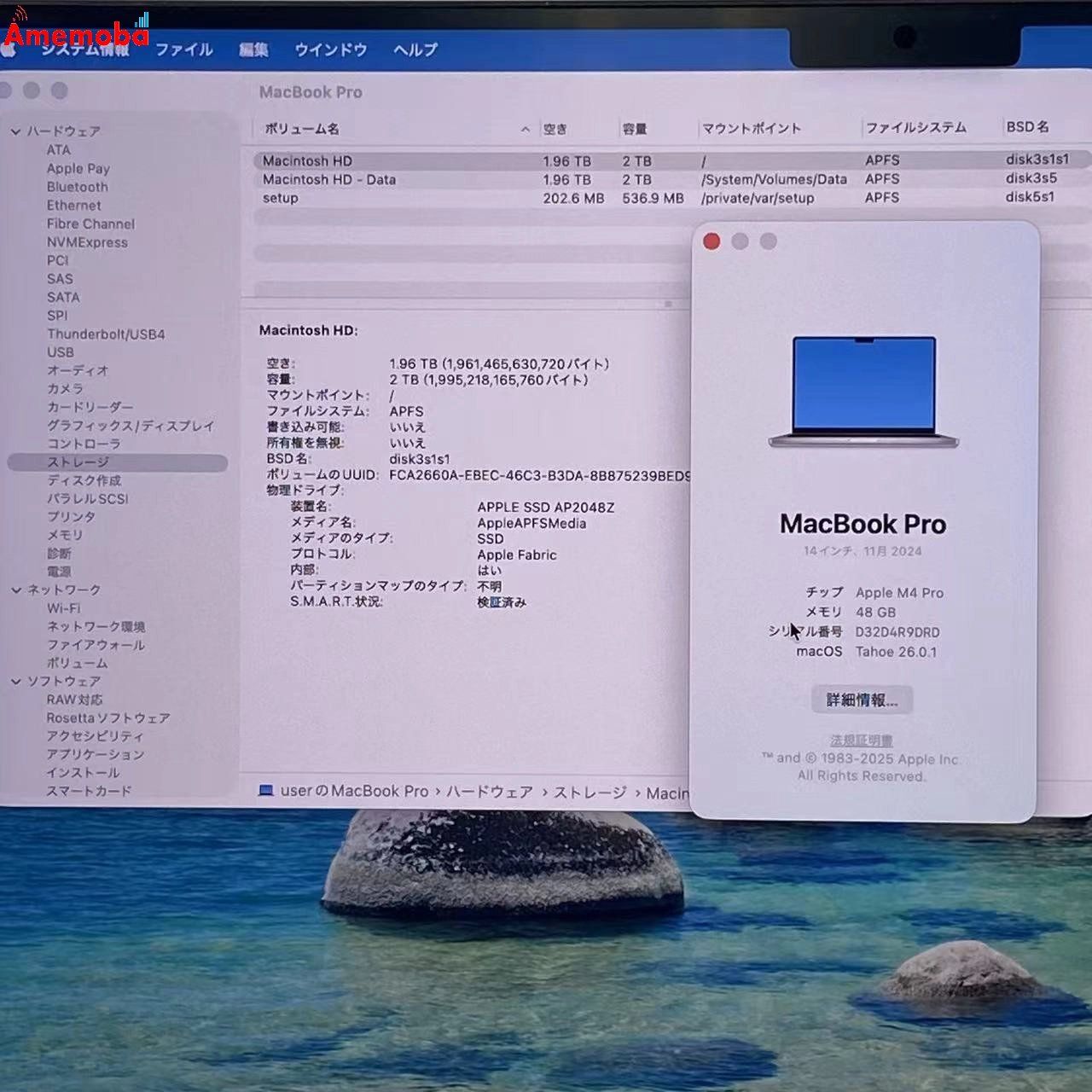Select the Macintosh HD - Data volume row
This screenshot has width=1092, height=1092.
(x=329, y=180)
